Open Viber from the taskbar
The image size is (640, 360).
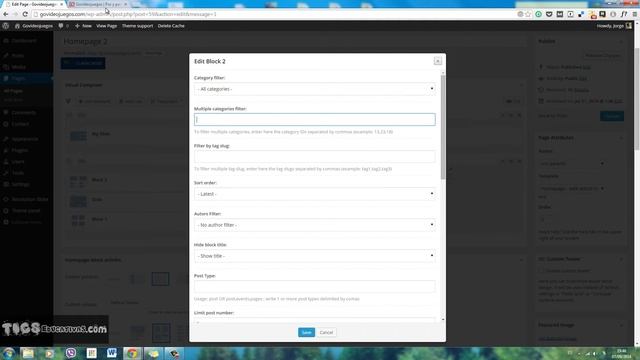click(70, 353)
